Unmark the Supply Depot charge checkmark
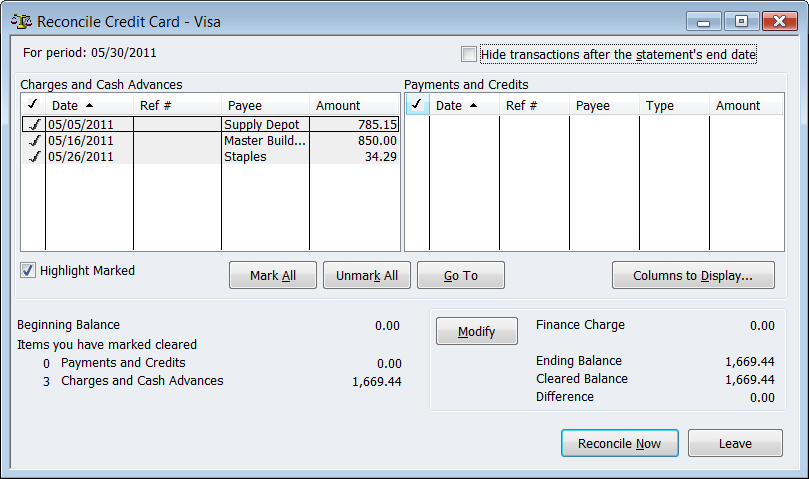 [x=33, y=125]
